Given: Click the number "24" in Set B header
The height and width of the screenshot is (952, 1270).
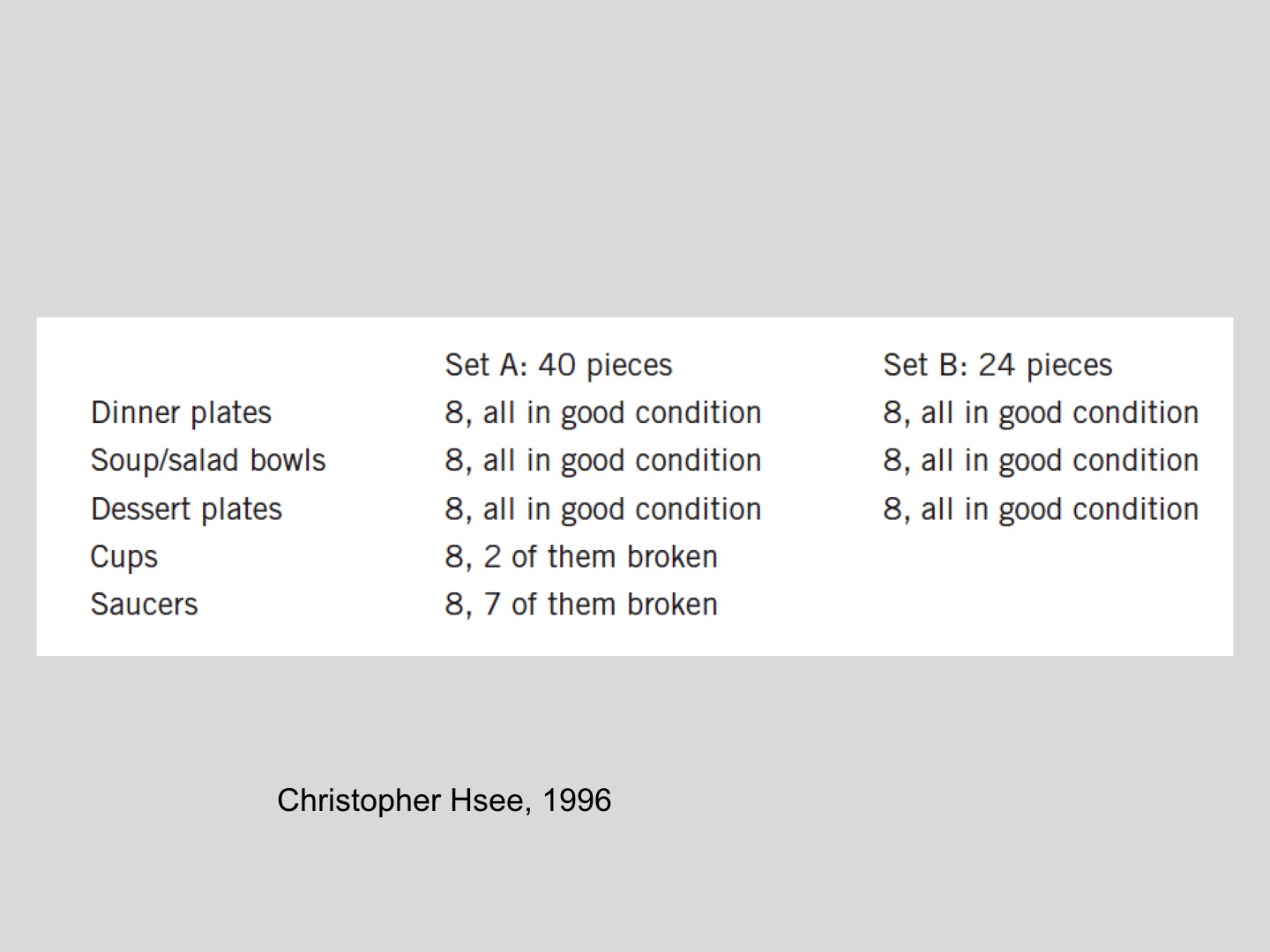Looking at the screenshot, I should [x=996, y=365].
